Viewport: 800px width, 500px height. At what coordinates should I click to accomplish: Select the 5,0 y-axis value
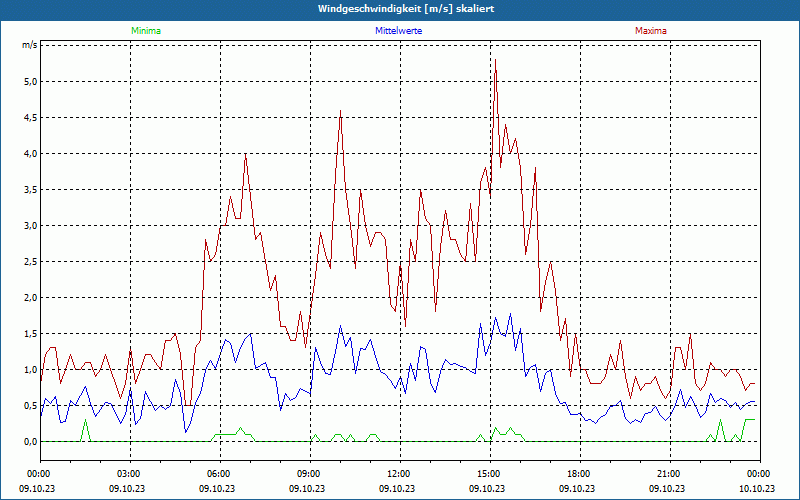tap(29, 81)
